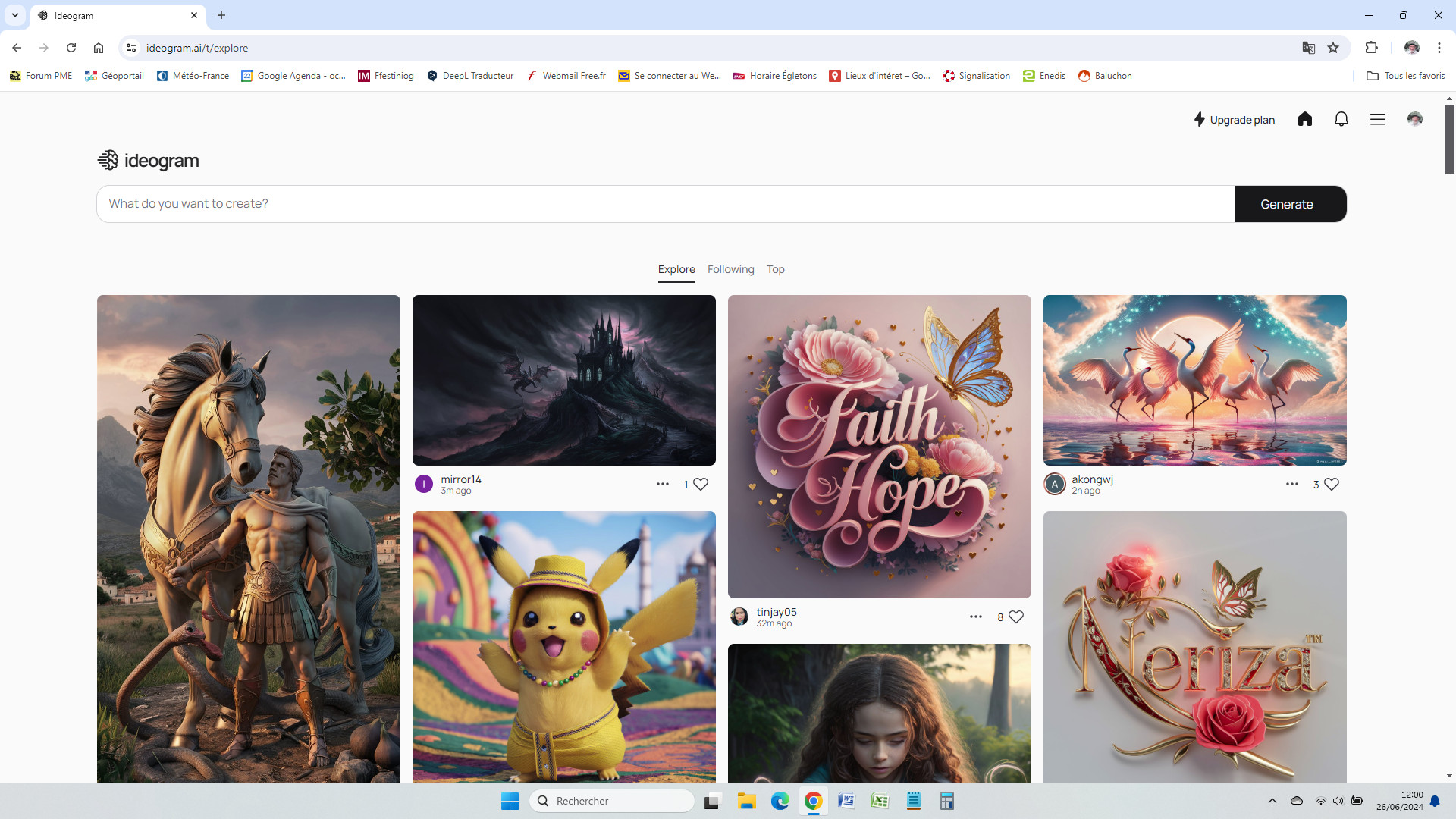The height and width of the screenshot is (819, 1456).
Task: Open Word from the taskbar
Action: click(847, 801)
